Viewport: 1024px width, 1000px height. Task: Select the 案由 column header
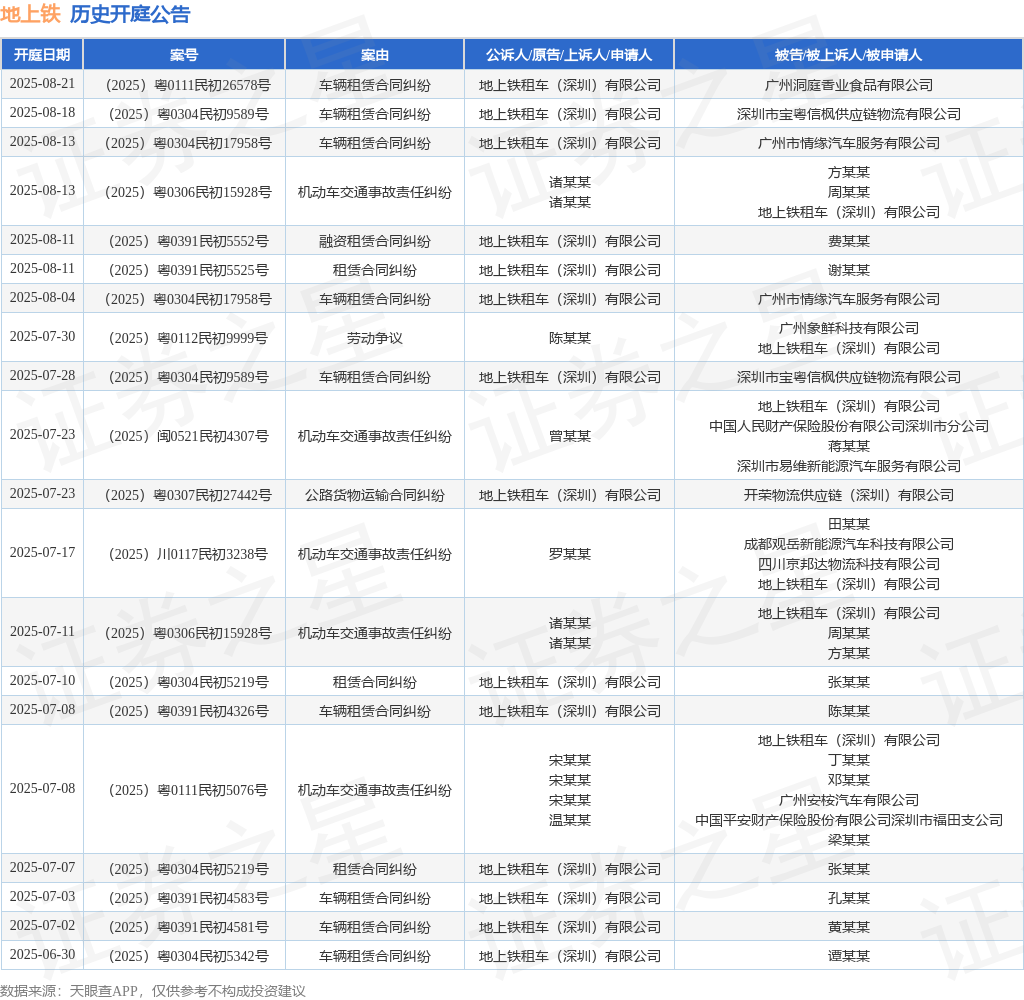pyautogui.click(x=374, y=55)
